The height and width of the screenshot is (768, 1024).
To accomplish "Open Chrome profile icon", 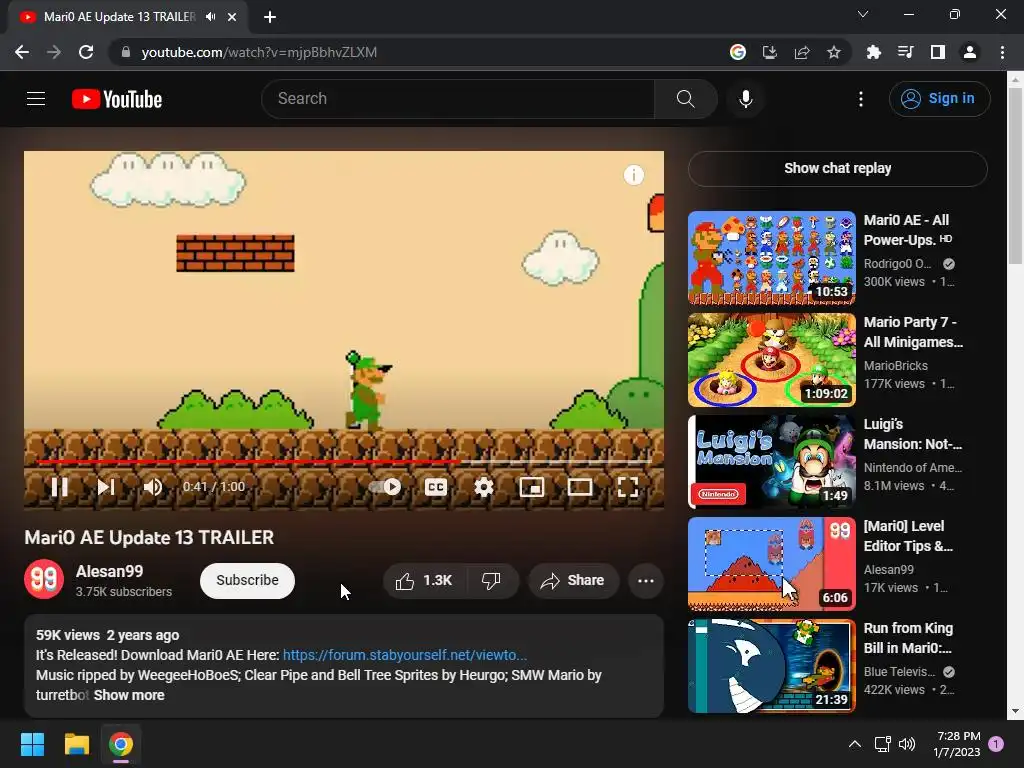I will [970, 52].
